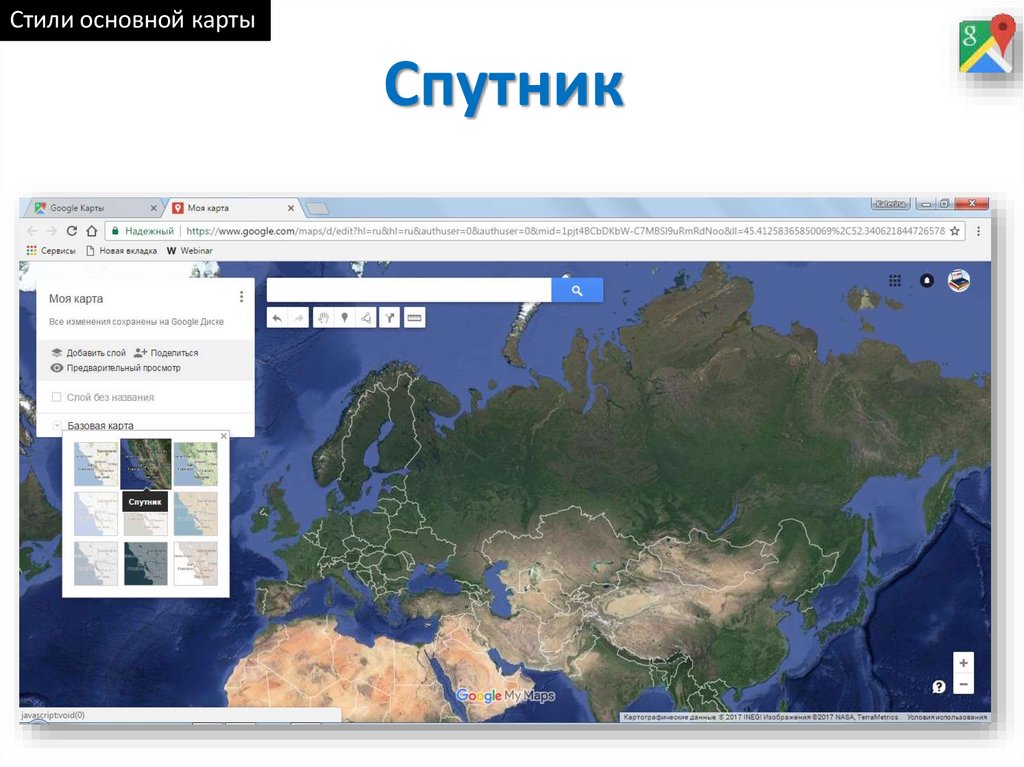Open the Новая вкладка bookmark

(121, 250)
